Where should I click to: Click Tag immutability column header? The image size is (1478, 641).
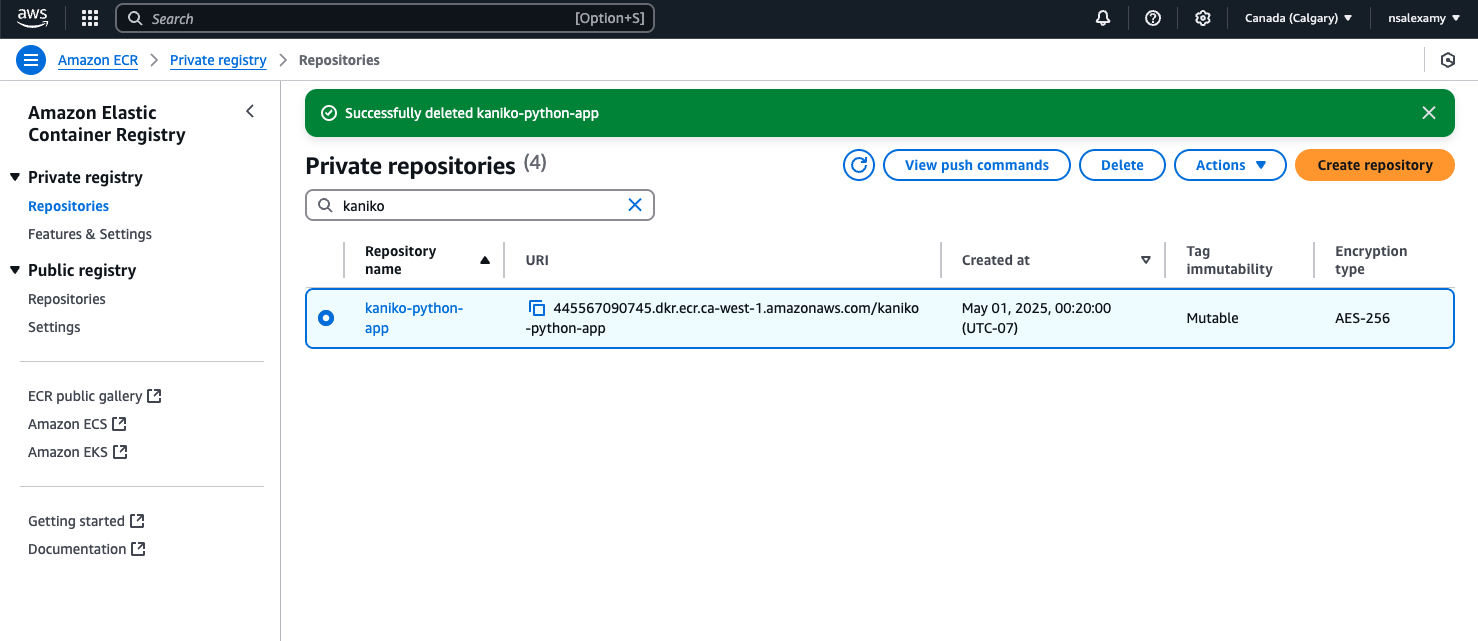(x=1229, y=260)
